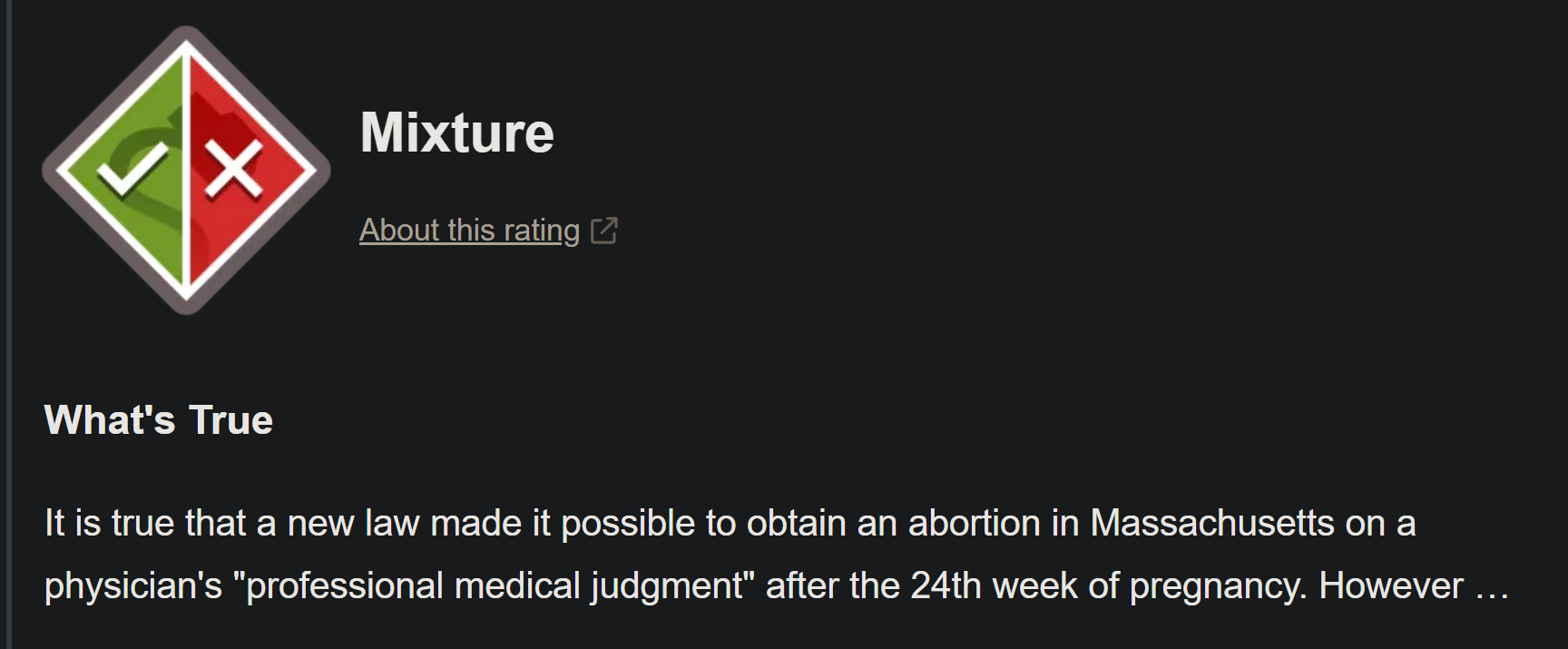
Task: Select the What's True heading
Action: pyautogui.click(x=159, y=420)
